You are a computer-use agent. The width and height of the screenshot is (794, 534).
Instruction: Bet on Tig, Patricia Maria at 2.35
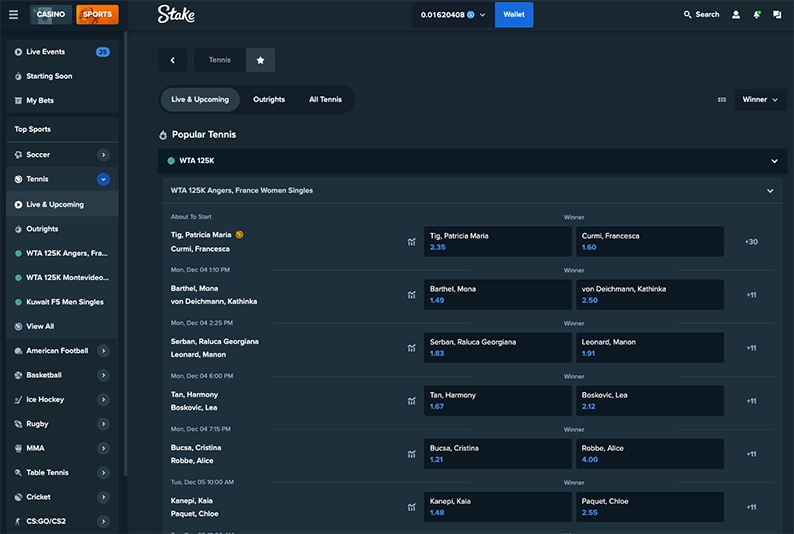pyautogui.click(x=497, y=241)
